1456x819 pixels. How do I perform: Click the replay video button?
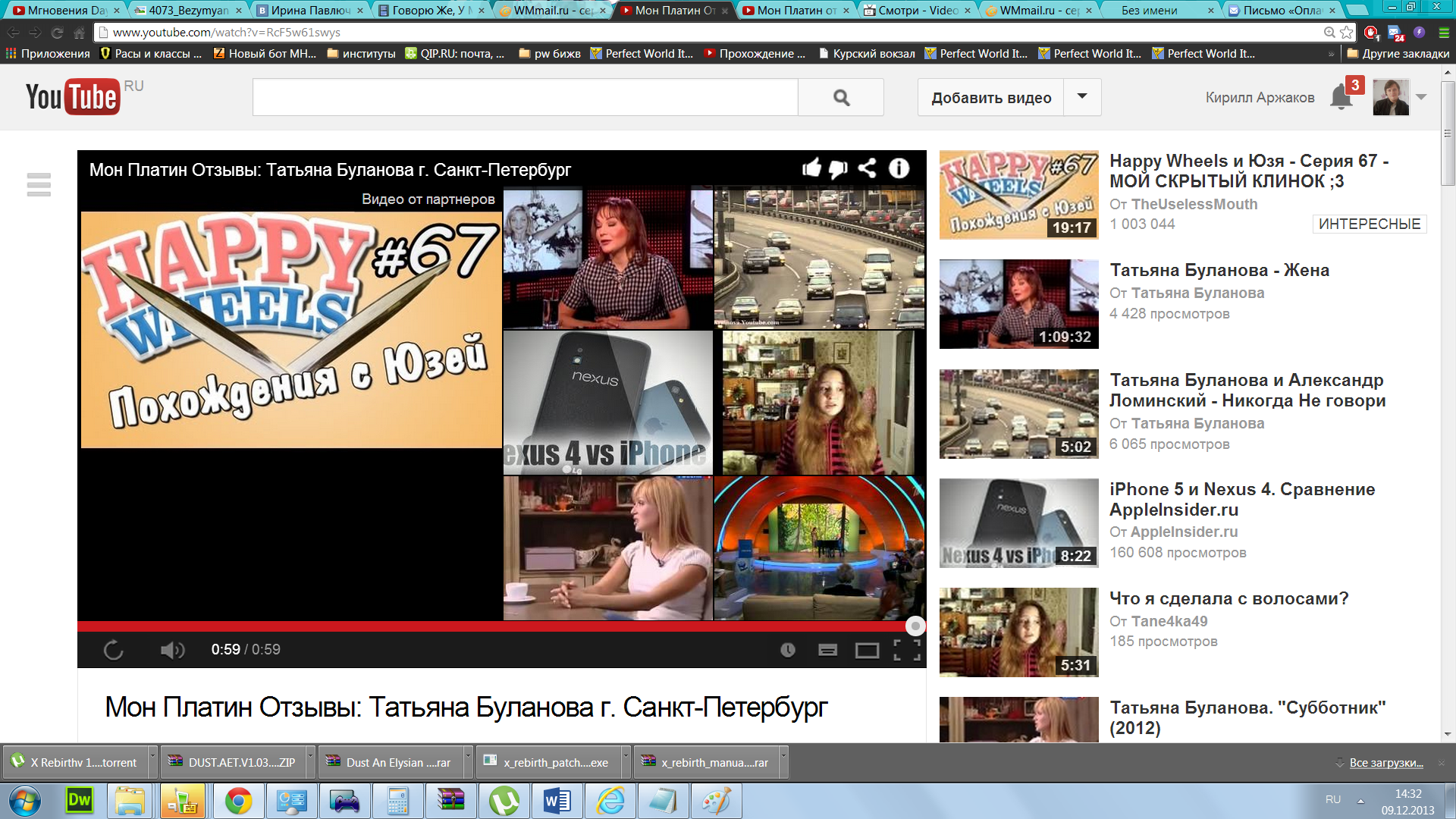pyautogui.click(x=113, y=650)
